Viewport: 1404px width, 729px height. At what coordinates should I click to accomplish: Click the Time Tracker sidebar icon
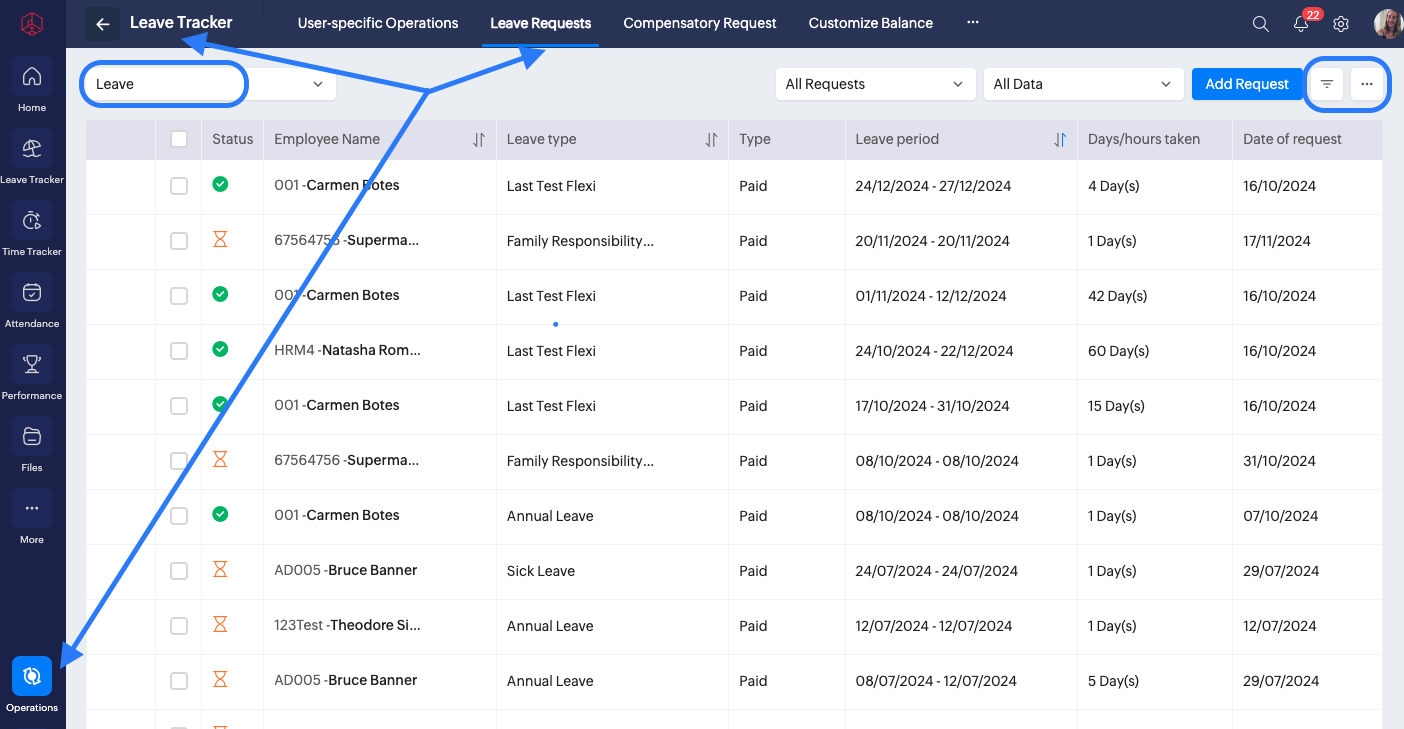point(32,221)
